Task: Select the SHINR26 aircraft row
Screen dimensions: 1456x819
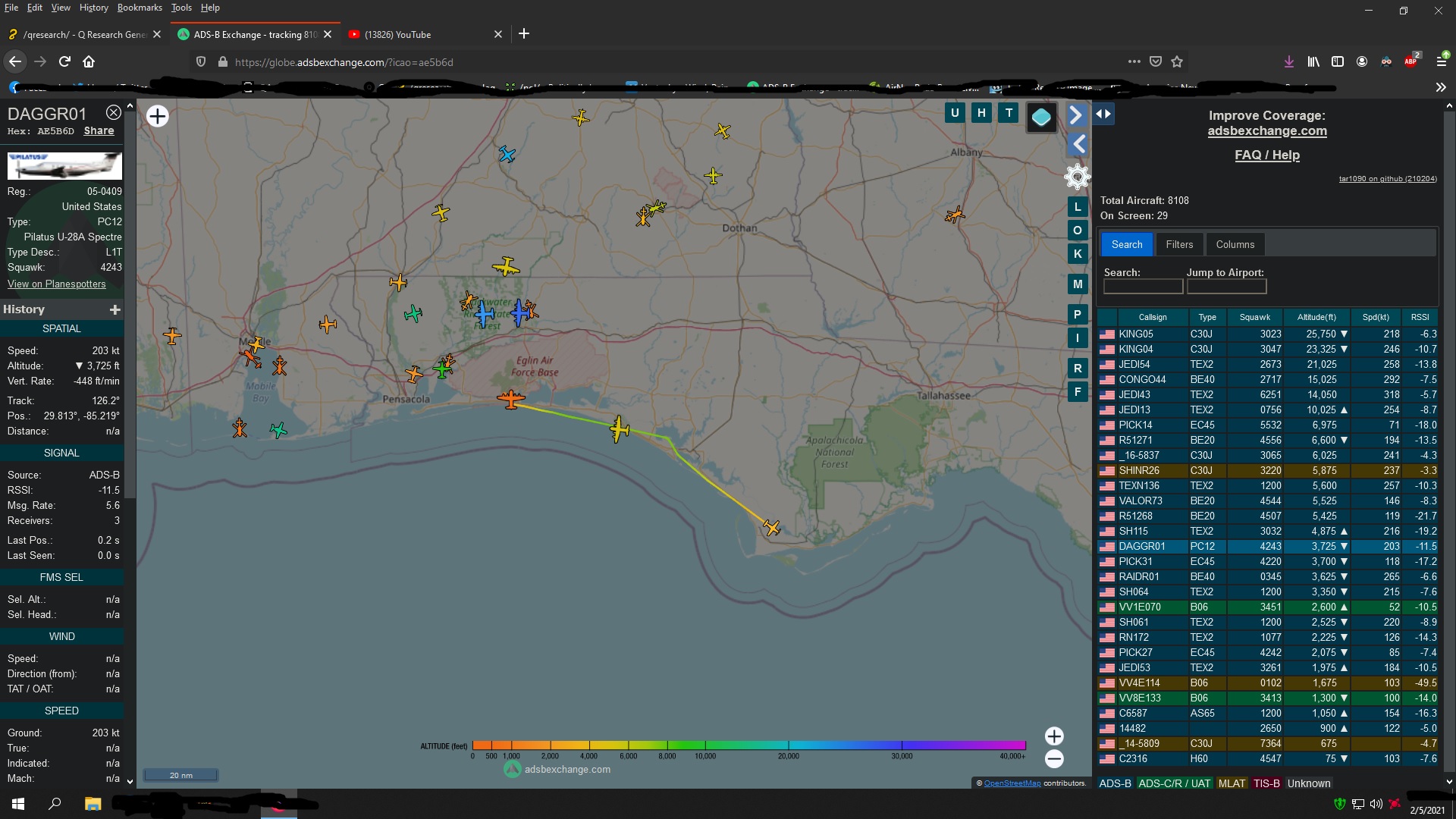Action: click(x=1267, y=470)
